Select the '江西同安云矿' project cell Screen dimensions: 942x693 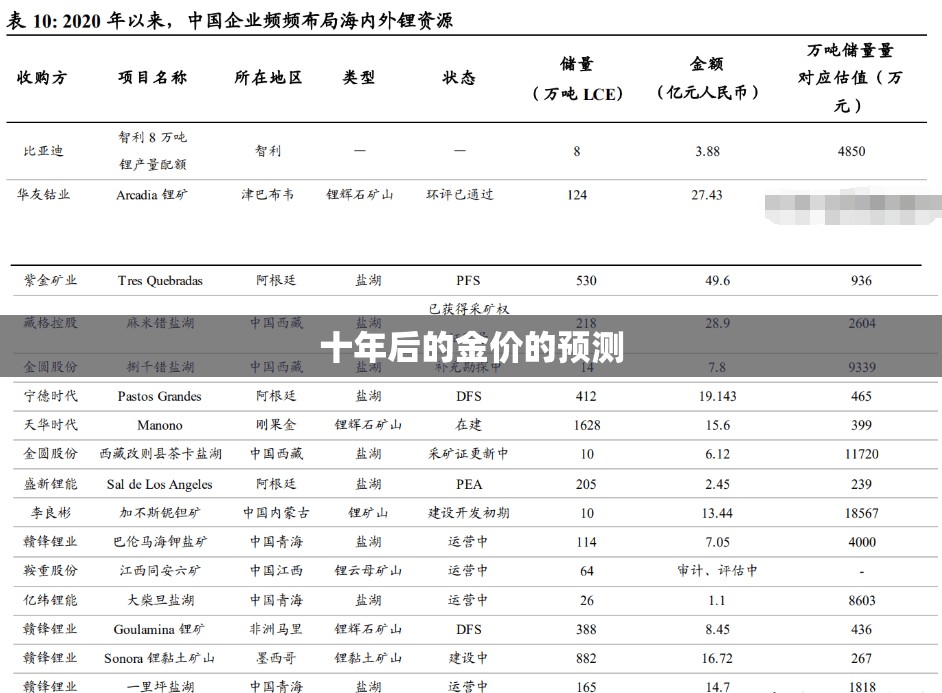[x=160, y=570]
